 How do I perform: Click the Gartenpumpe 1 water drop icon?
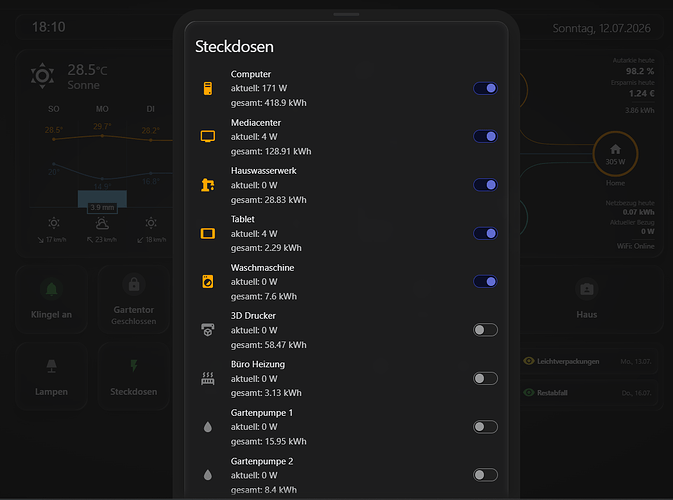tap(208, 427)
